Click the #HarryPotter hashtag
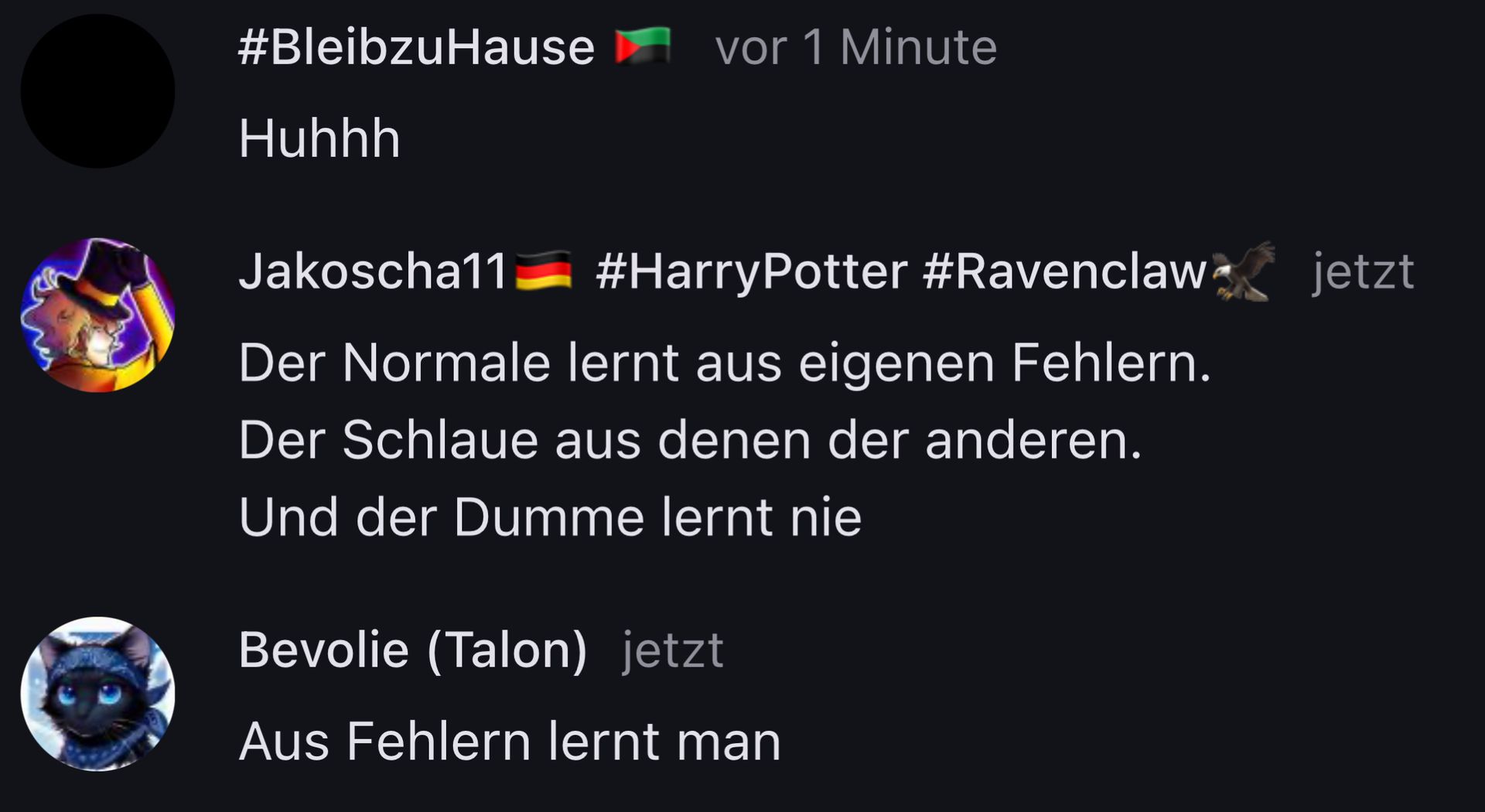 click(752, 272)
